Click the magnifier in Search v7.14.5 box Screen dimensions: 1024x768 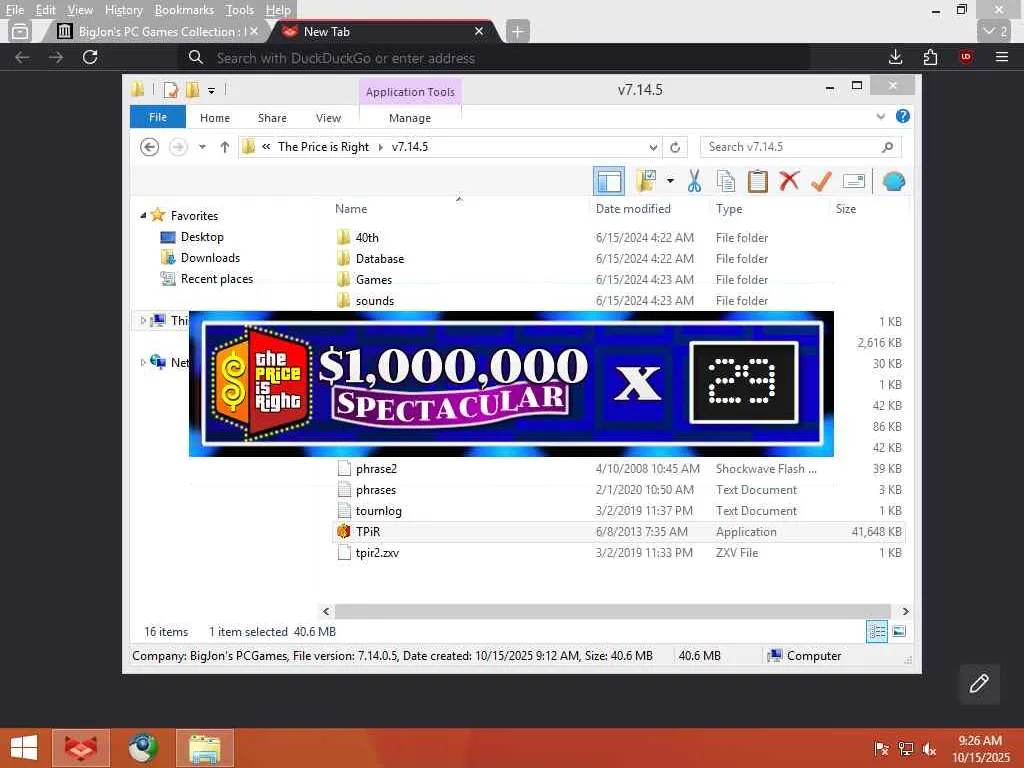pyautogui.click(x=887, y=147)
